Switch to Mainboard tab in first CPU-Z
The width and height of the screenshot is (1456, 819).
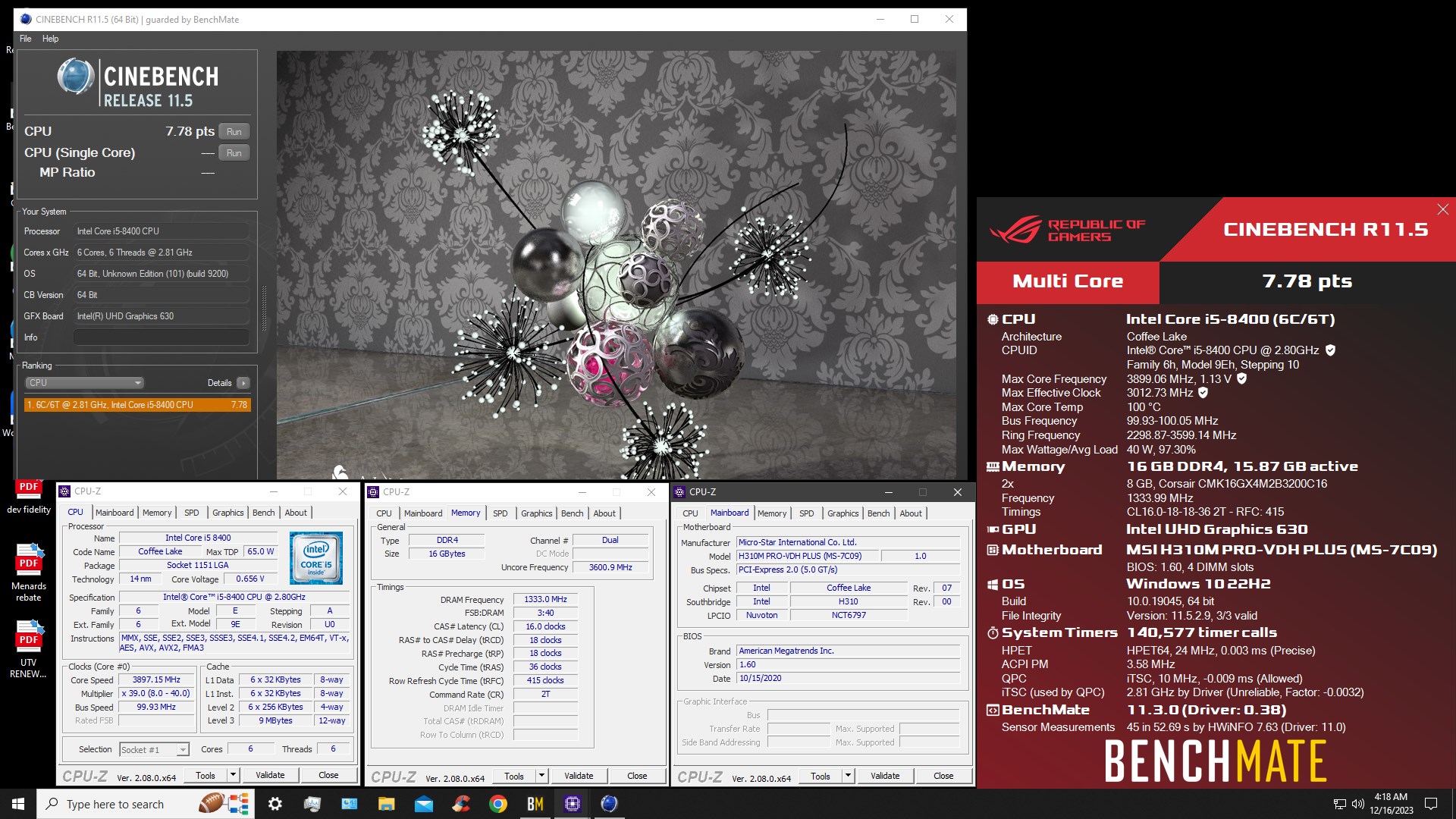115,513
